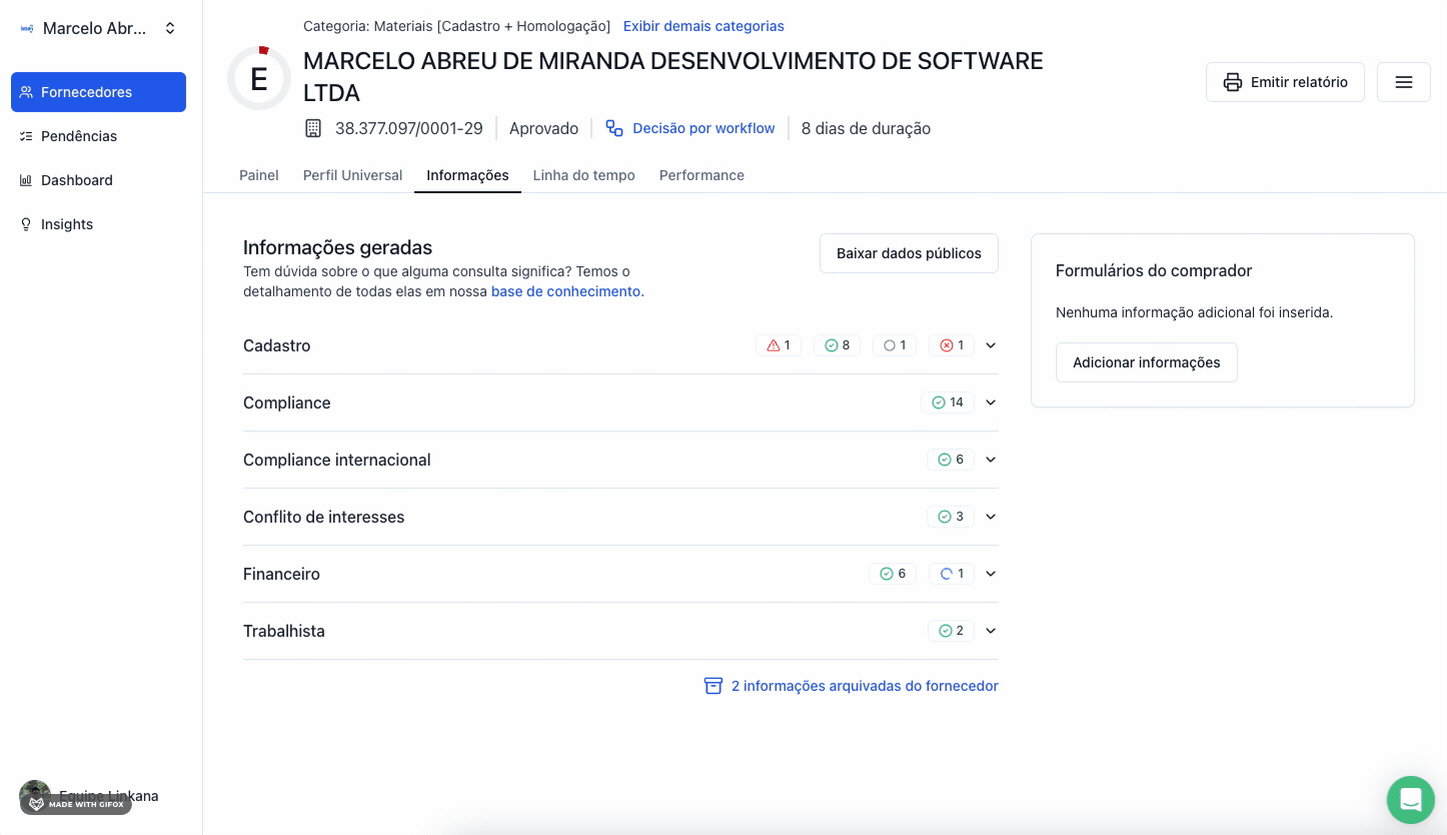Click the printer icon in Emitir relatório
Viewport: 1447px width, 835px height.
tap(1233, 82)
